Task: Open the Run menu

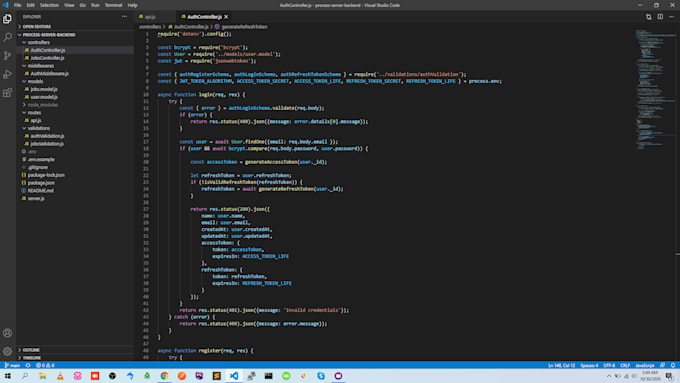Action: [x=95, y=5]
